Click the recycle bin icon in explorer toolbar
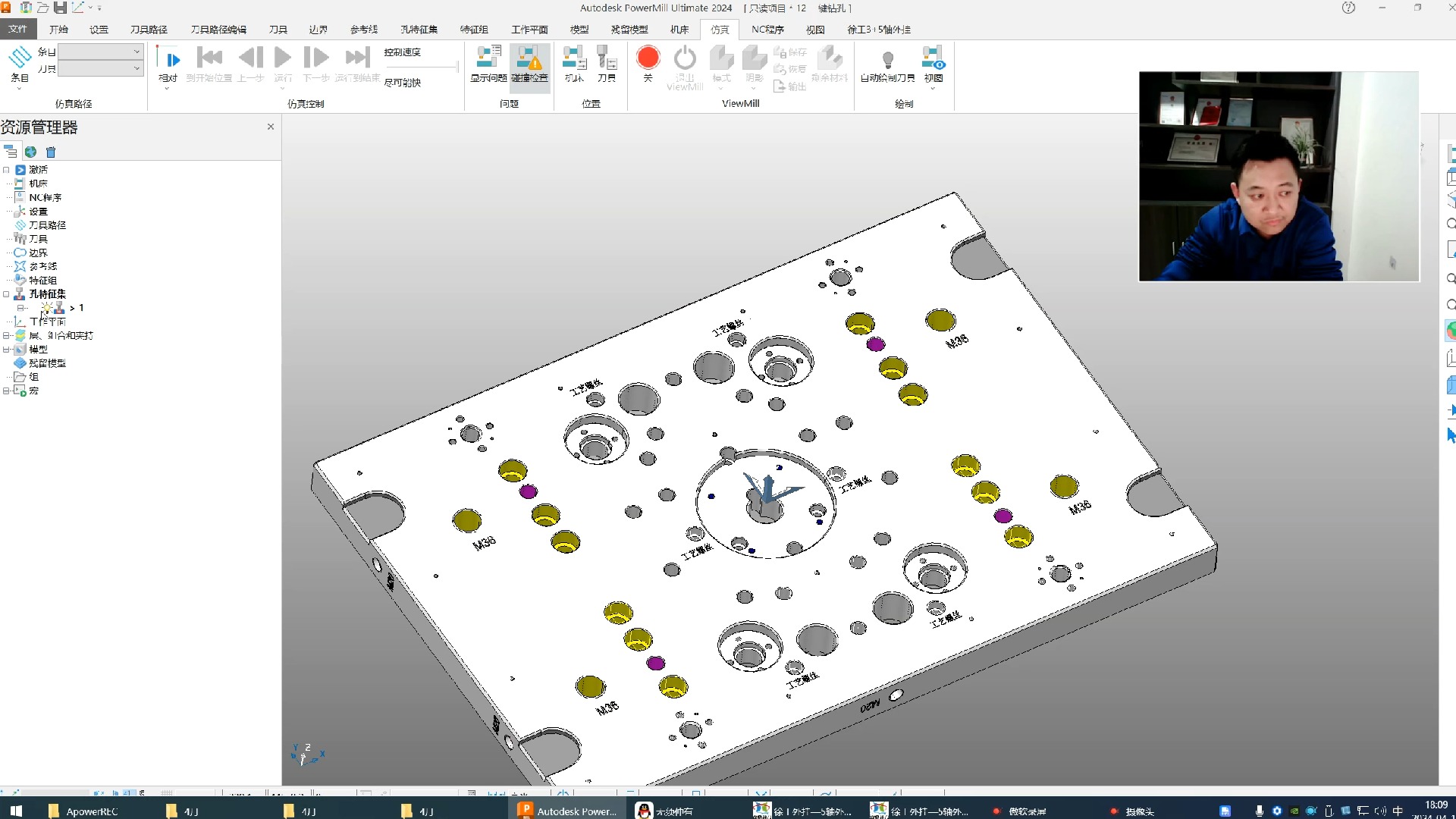1456x819 pixels. pyautogui.click(x=51, y=152)
